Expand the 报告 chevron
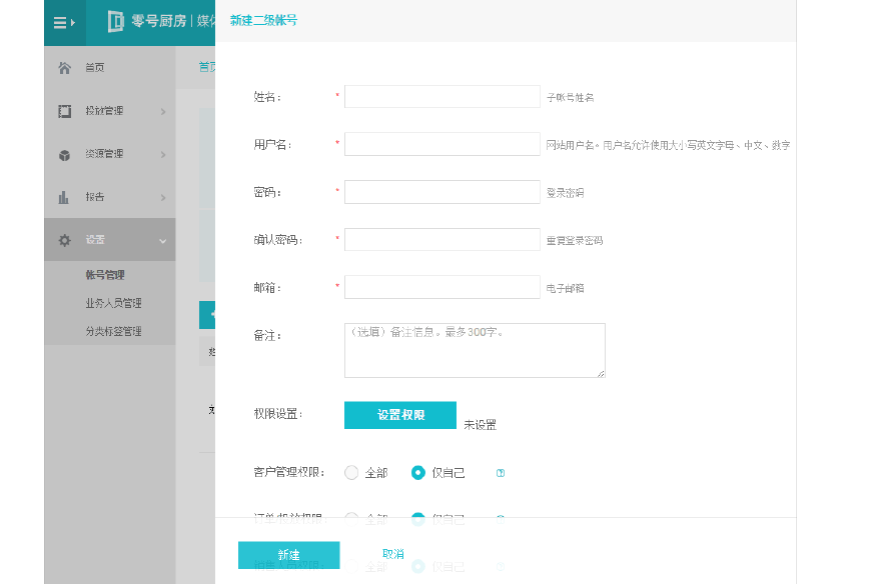The image size is (893, 584). click(x=163, y=198)
